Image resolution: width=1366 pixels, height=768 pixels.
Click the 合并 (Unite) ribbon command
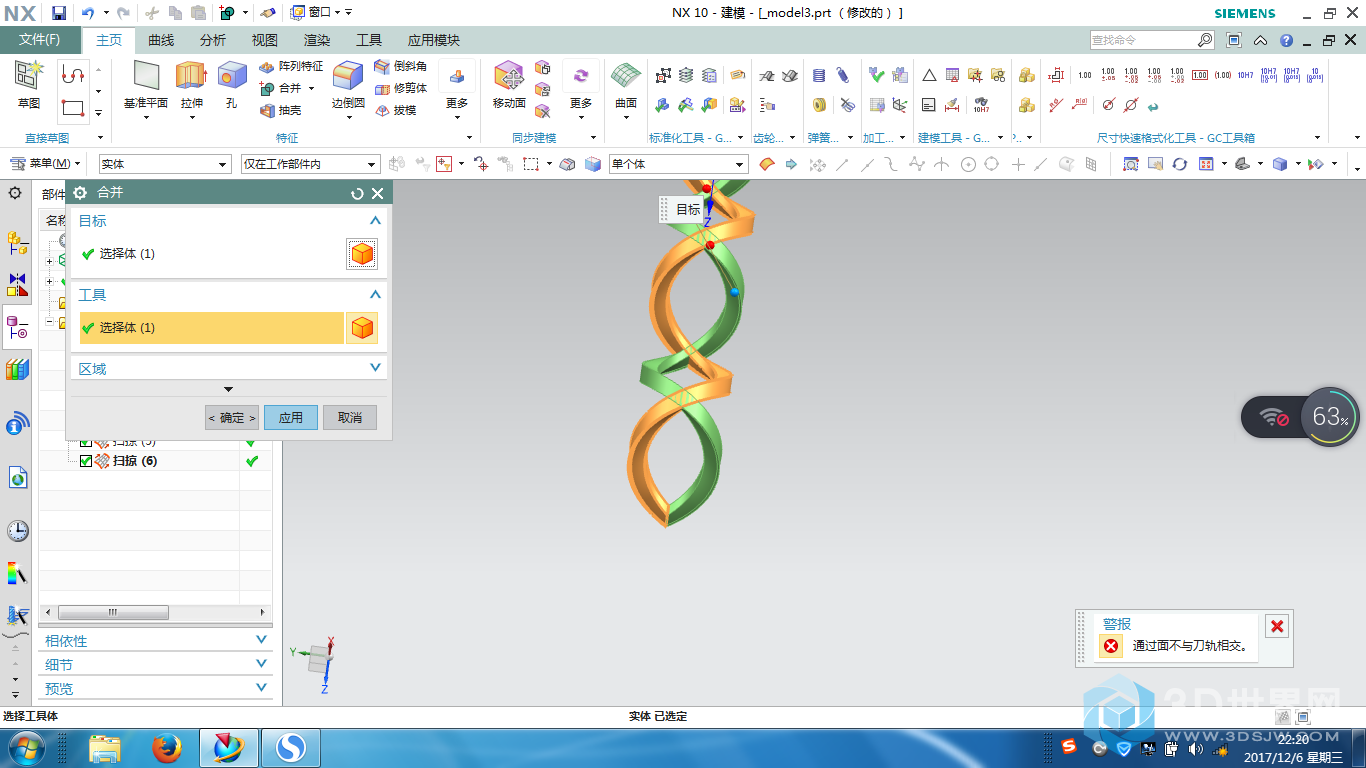(281, 88)
